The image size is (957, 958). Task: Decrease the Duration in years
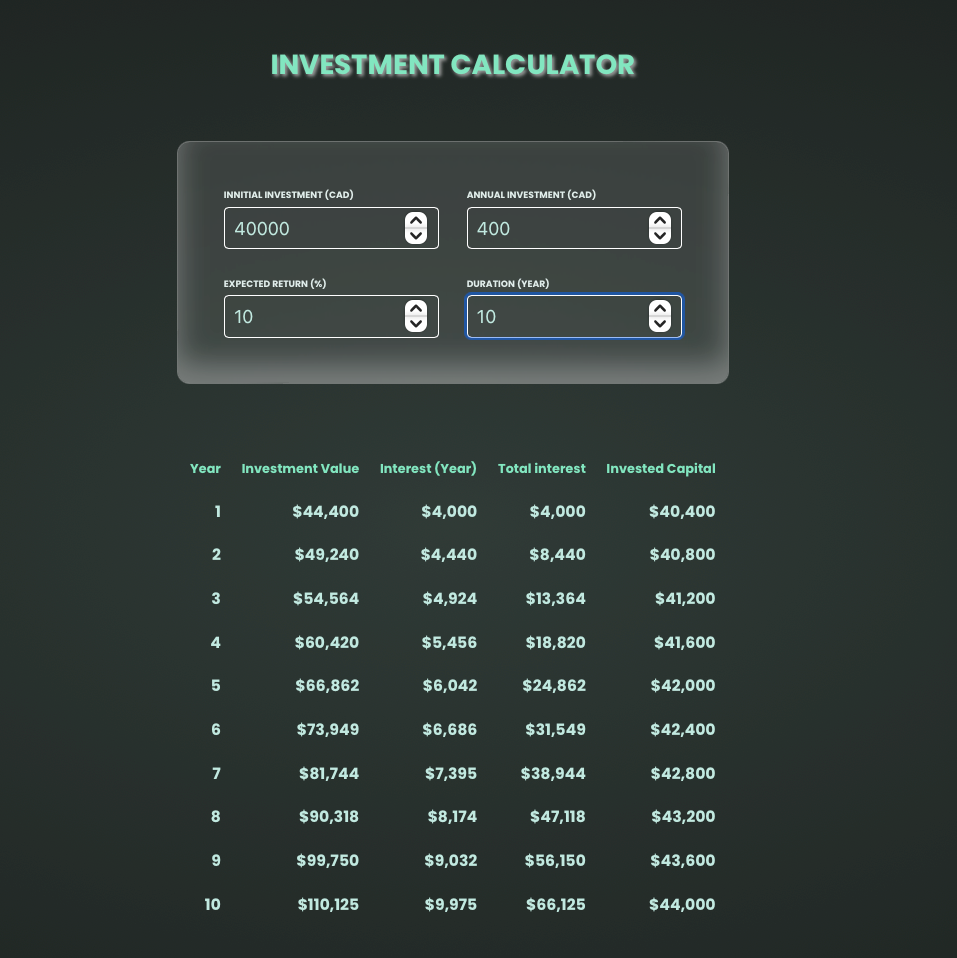pos(659,324)
